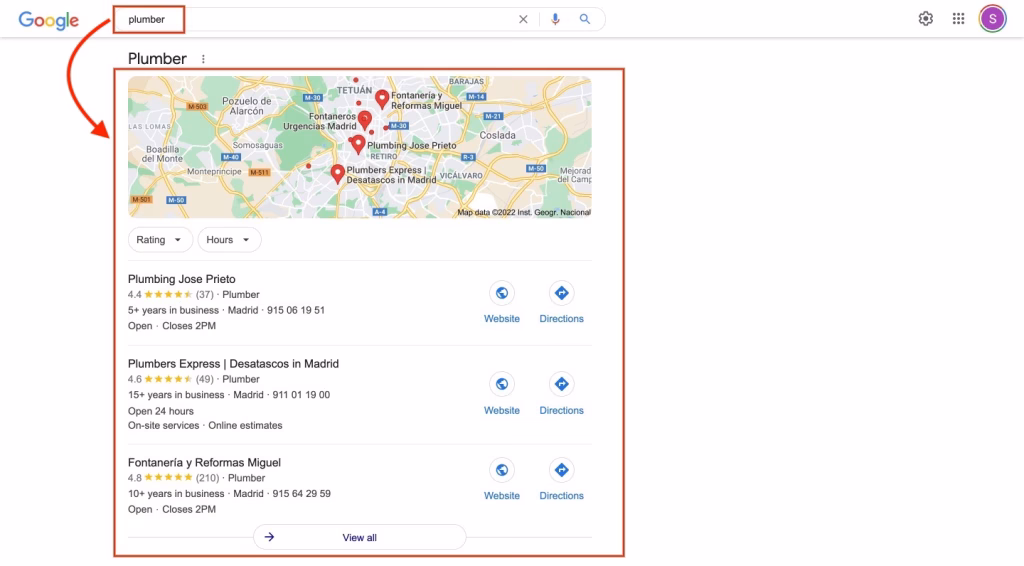Open Plumbing Jose Prieto listing title
The width and height of the screenshot is (1024, 566).
point(182,279)
